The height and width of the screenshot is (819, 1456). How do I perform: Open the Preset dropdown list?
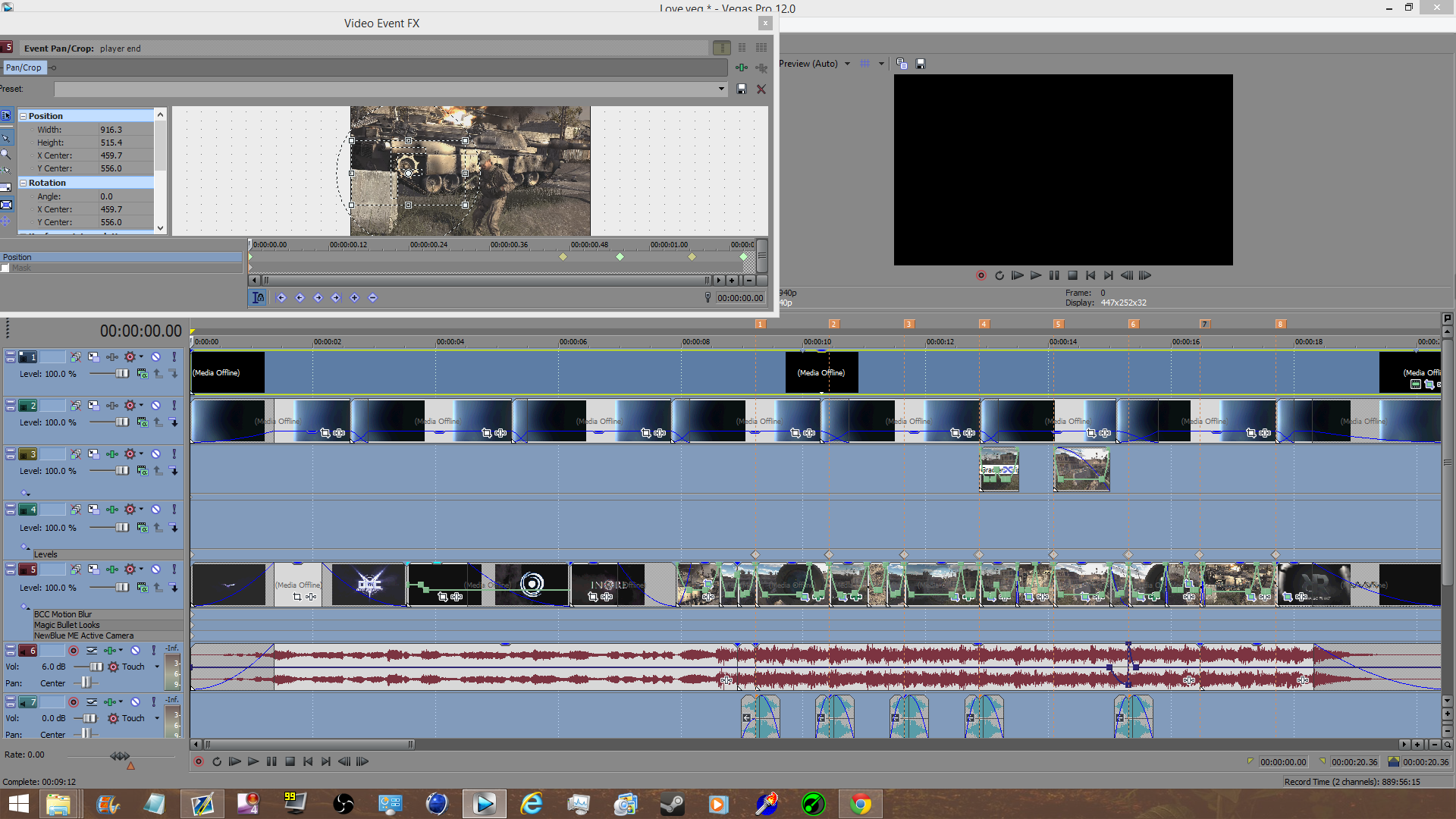(721, 89)
